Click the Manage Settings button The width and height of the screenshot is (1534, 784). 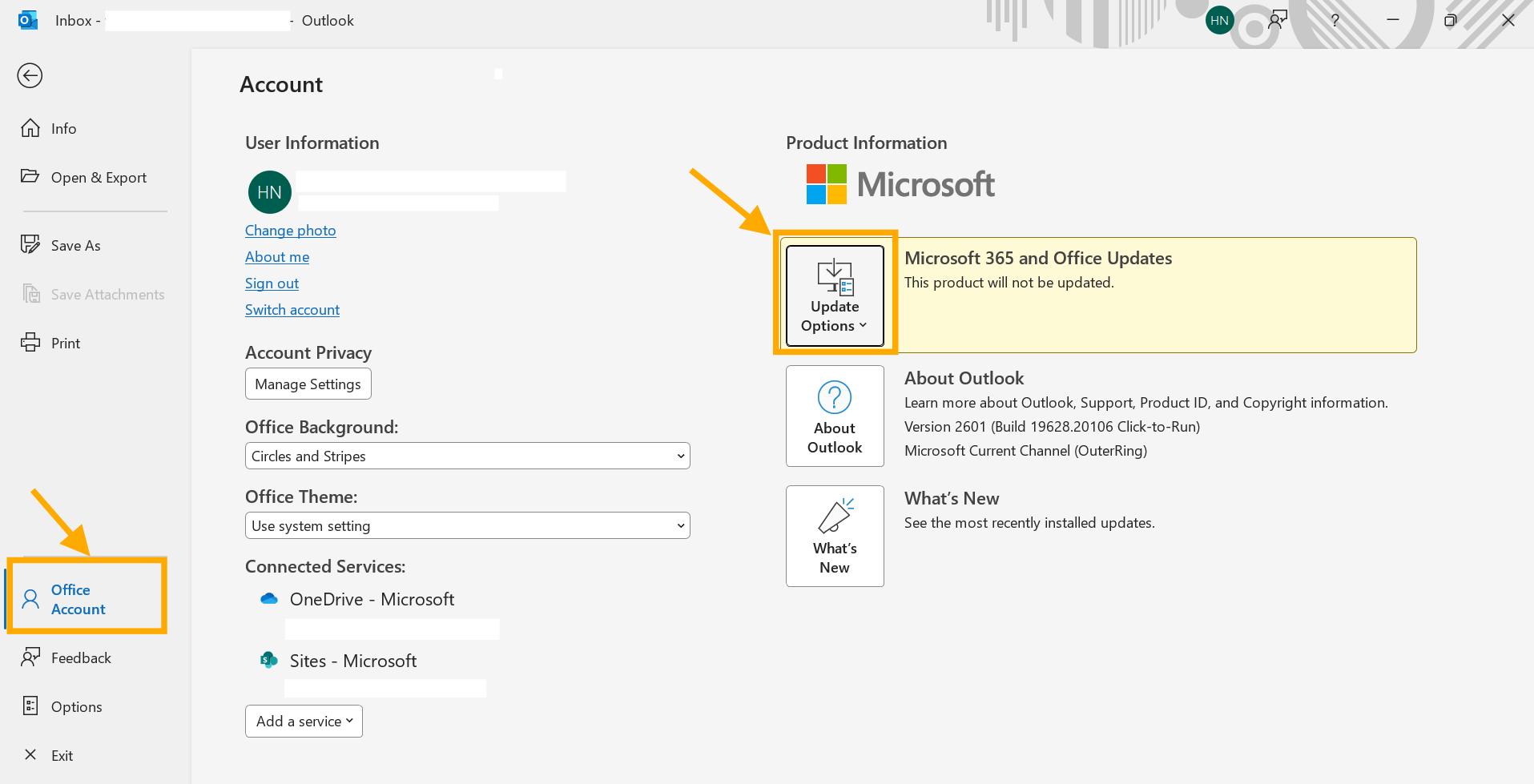pyautogui.click(x=308, y=384)
